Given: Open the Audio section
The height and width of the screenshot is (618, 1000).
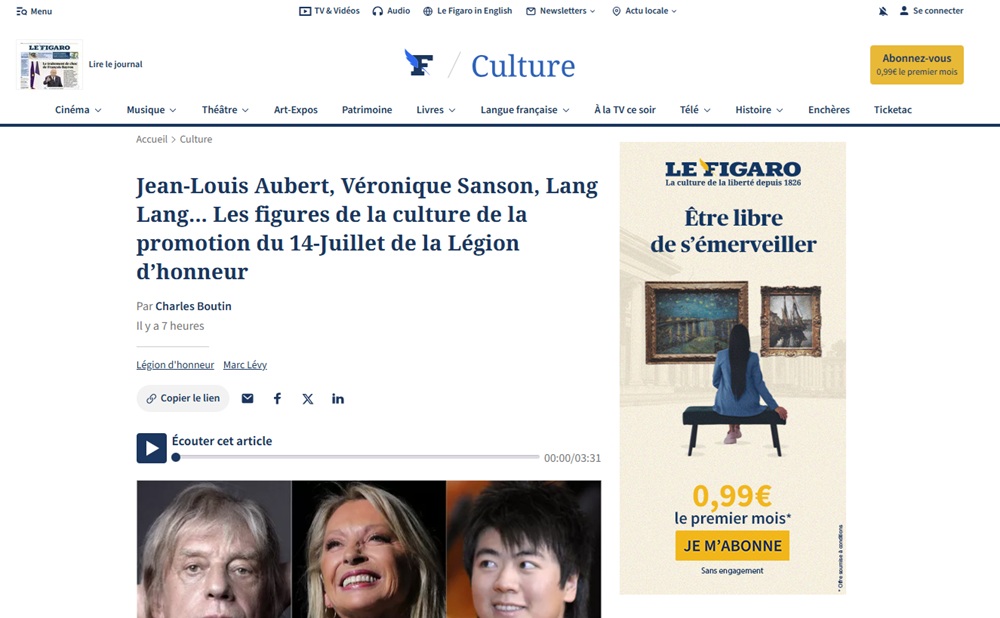Looking at the screenshot, I should [391, 11].
